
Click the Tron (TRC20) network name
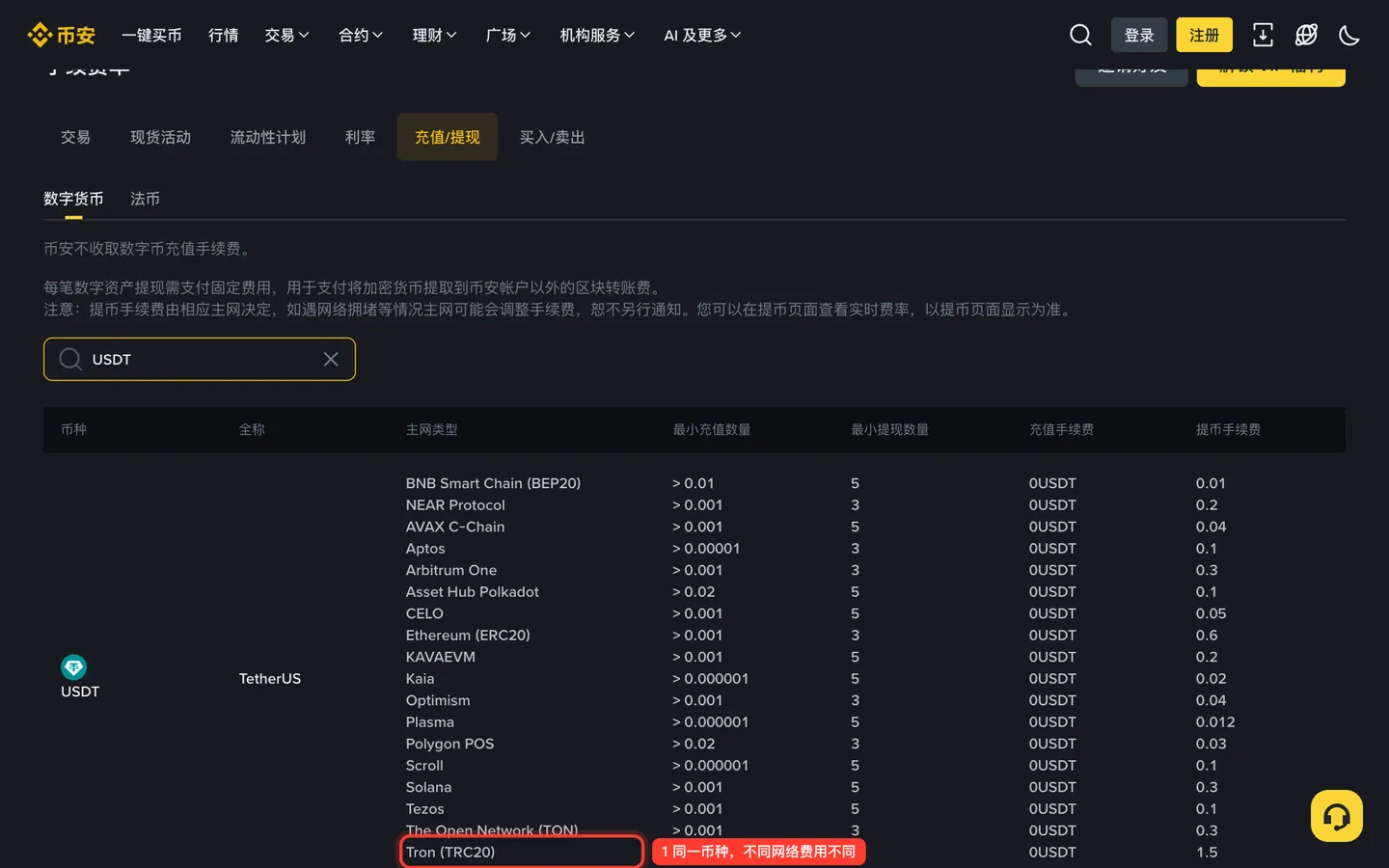click(x=450, y=853)
